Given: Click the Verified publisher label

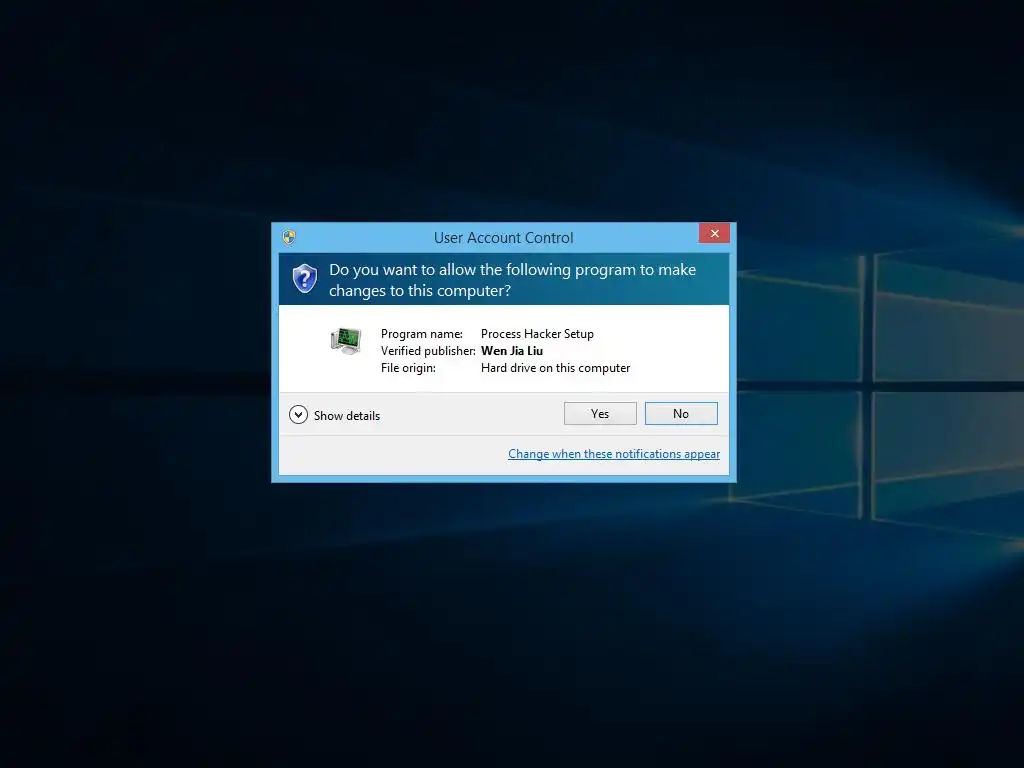Looking at the screenshot, I should 428,351.
